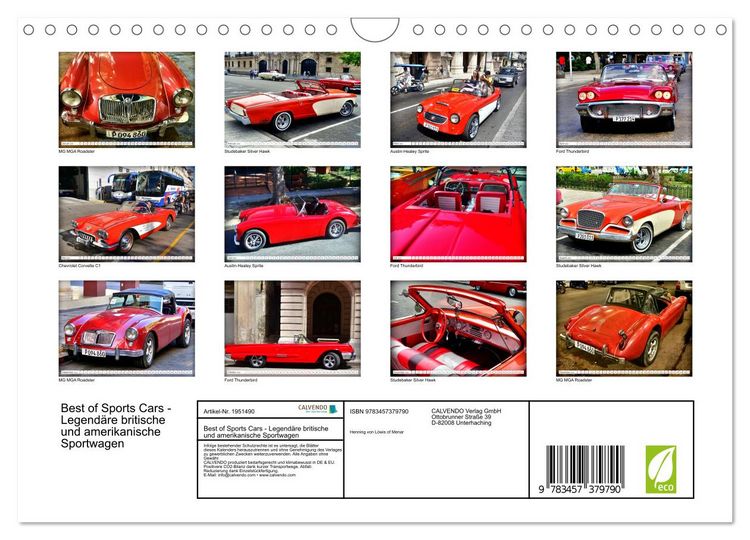Click 'ISBN 9783457379790' text

click(379, 411)
